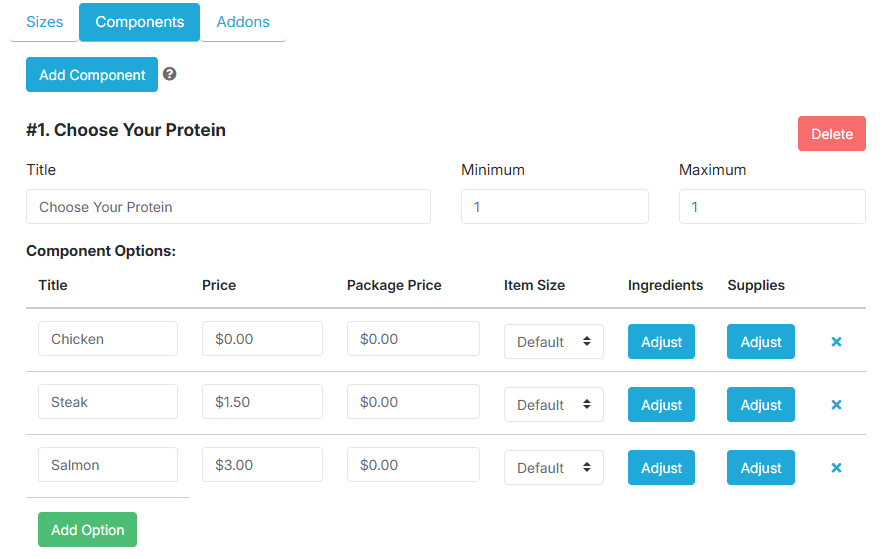The image size is (885, 559).
Task: Remove the Salmon option with X icon
Action: coord(836,468)
